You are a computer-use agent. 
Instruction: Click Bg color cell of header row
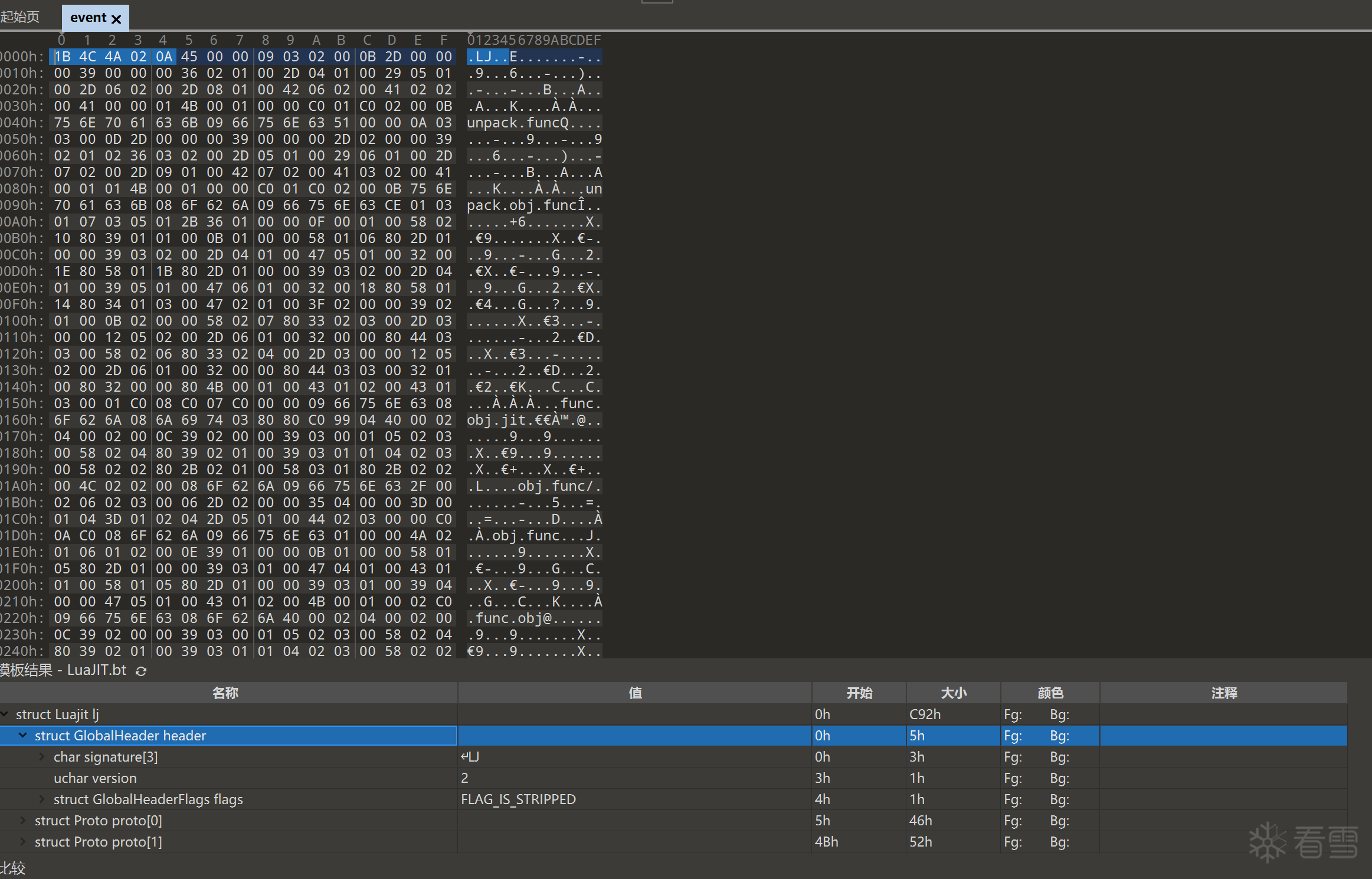(1059, 736)
